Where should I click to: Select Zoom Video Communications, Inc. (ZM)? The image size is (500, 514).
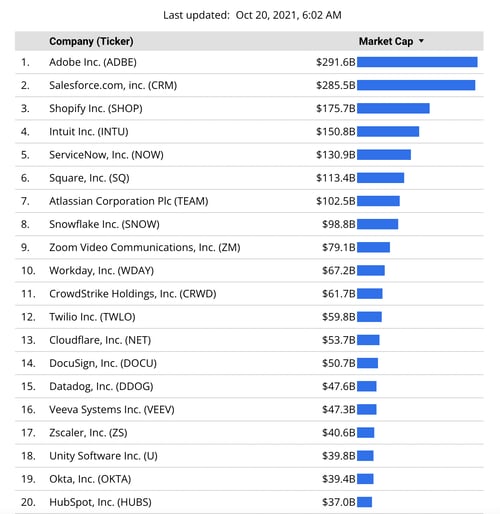pos(145,247)
